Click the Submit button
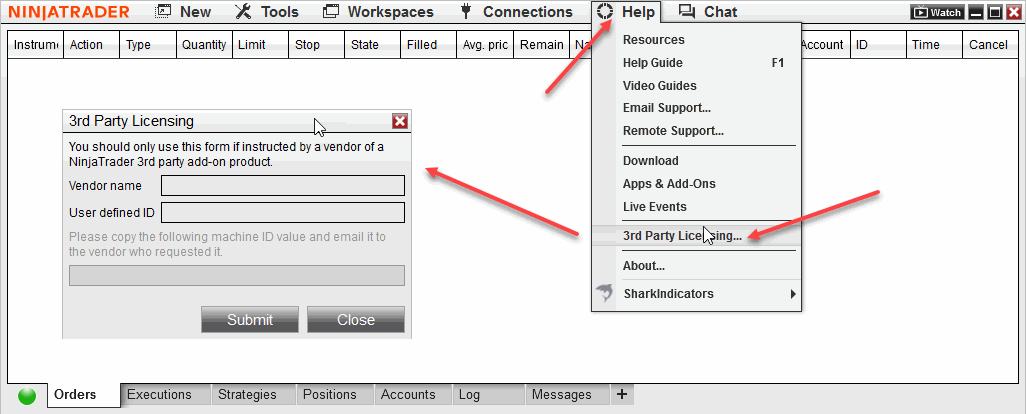Image resolution: width=1026 pixels, height=414 pixels. coord(250,320)
